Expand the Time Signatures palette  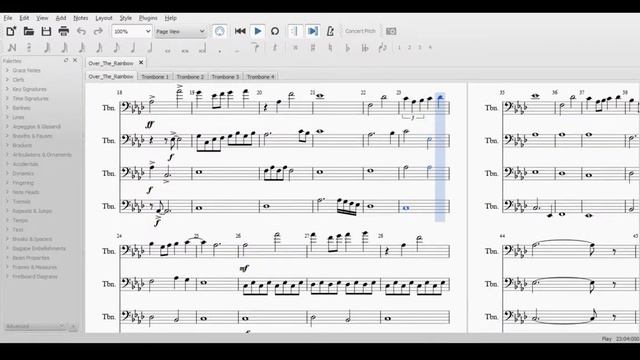tap(30, 98)
